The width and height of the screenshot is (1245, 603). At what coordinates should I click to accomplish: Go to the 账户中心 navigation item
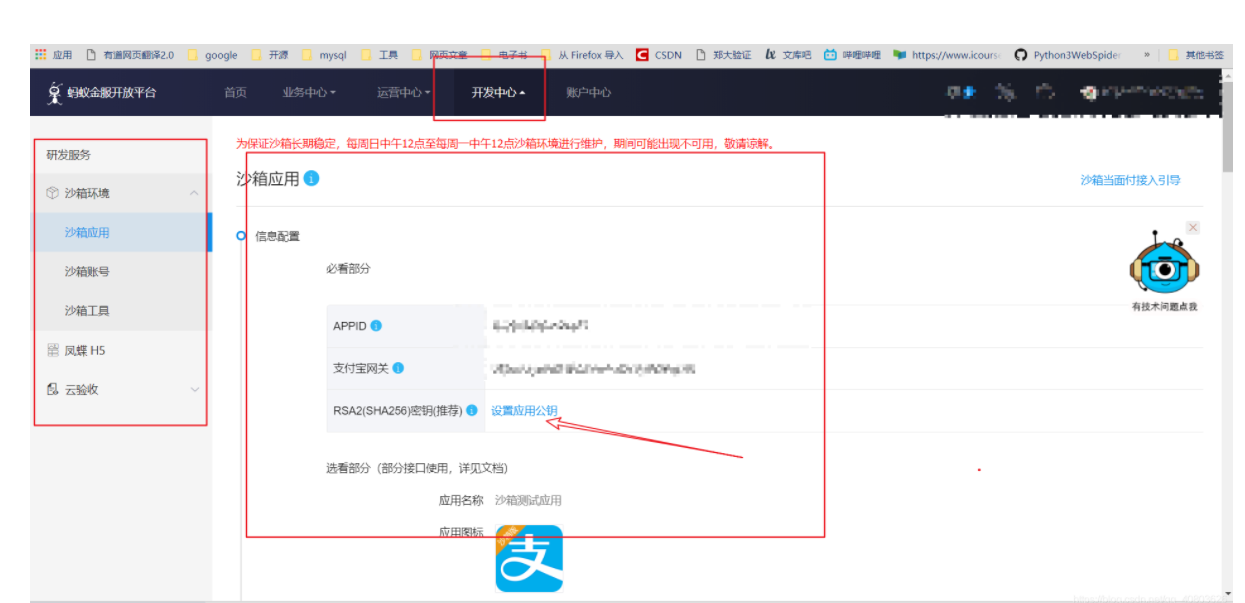click(588, 93)
